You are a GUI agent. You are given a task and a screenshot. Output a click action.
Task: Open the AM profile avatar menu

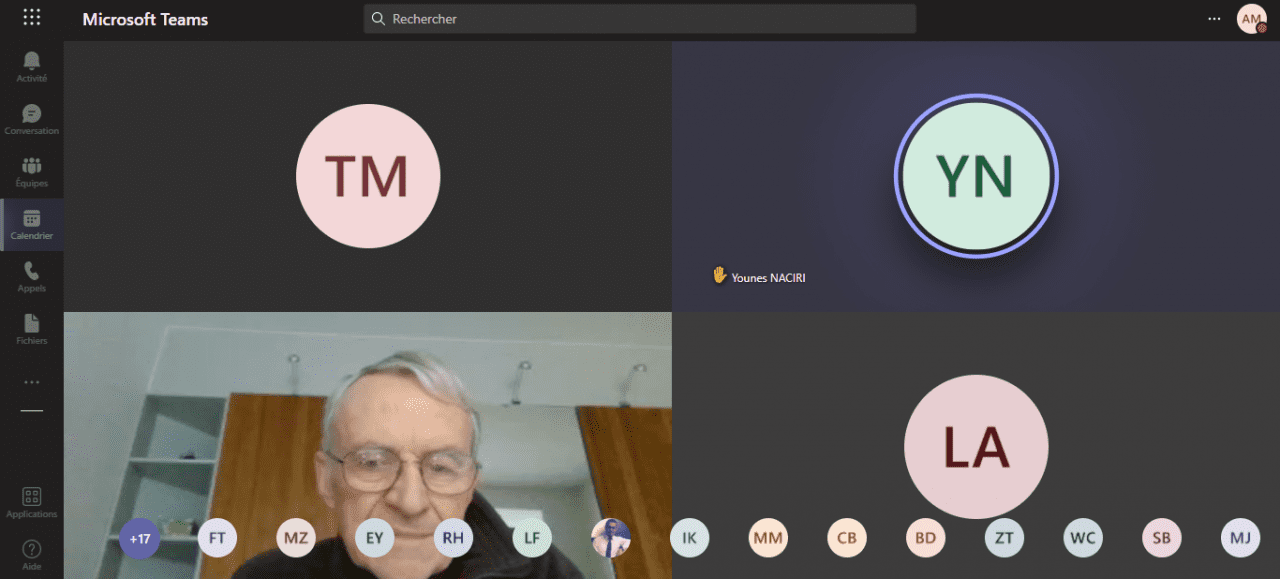point(1251,18)
